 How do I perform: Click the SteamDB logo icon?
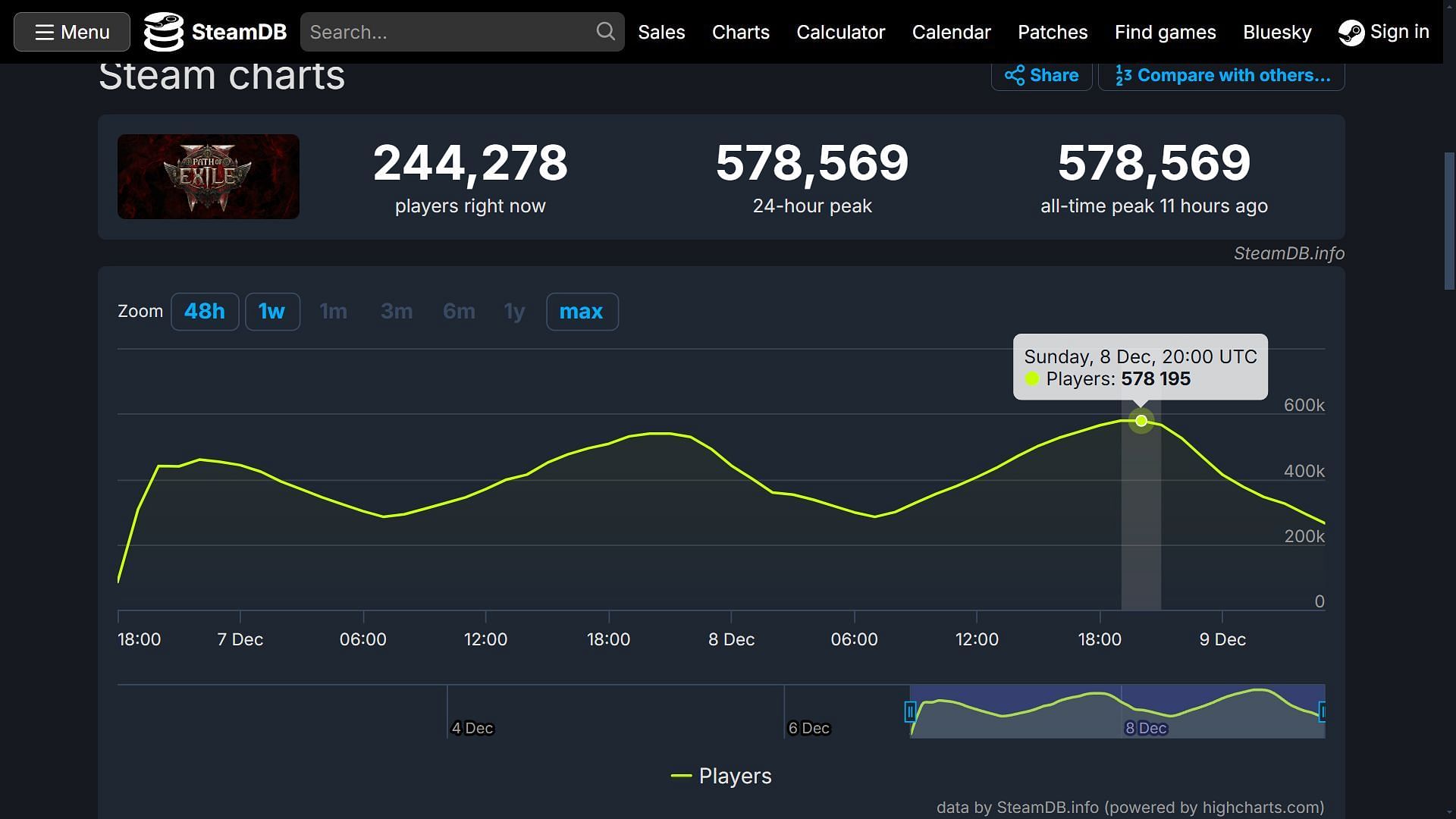(162, 31)
